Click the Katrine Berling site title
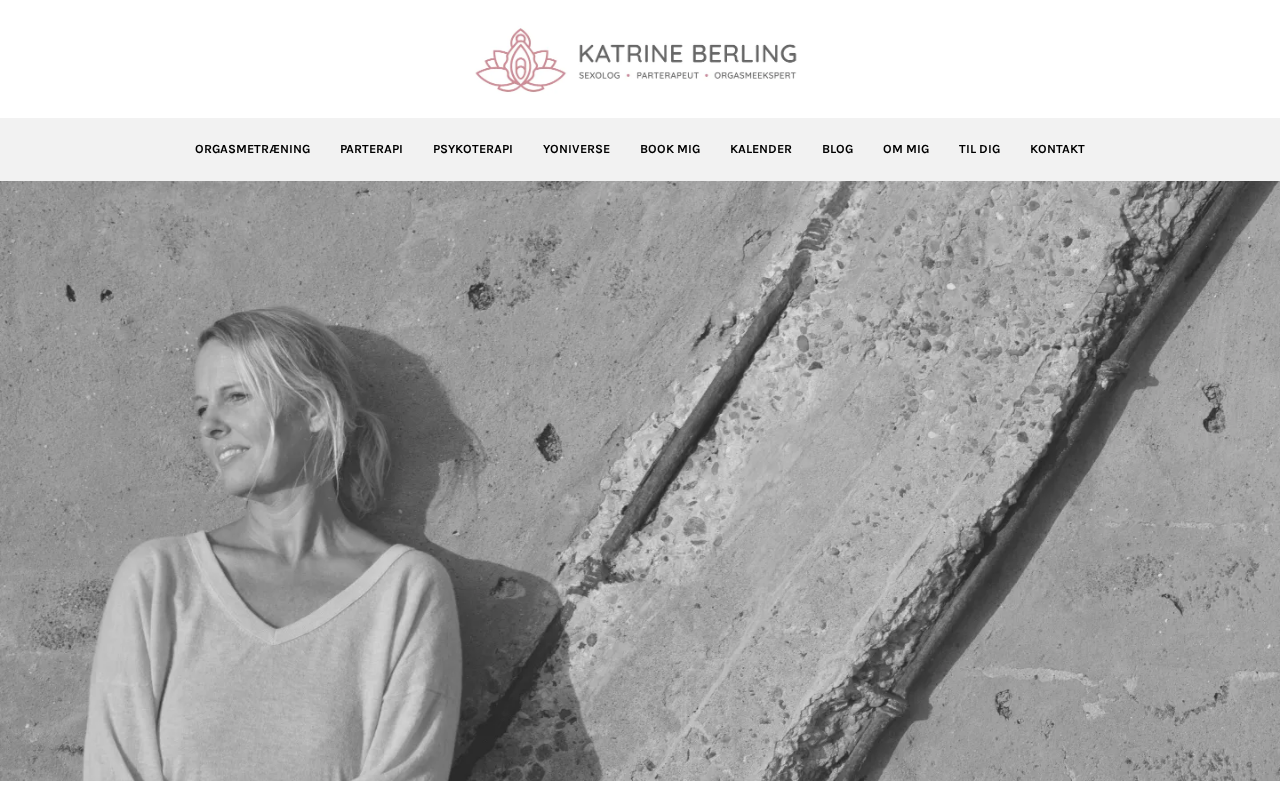This screenshot has height=800, width=1280. click(687, 53)
